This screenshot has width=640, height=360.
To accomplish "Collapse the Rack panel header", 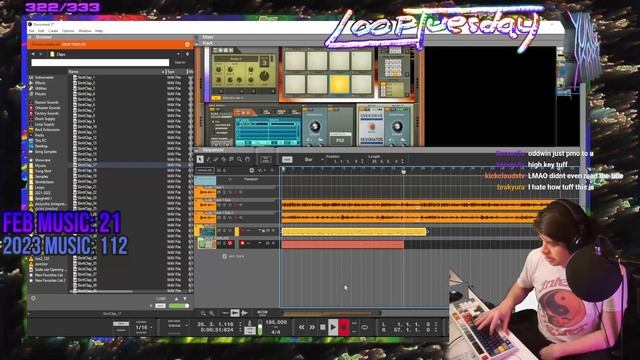I will point(197,43).
